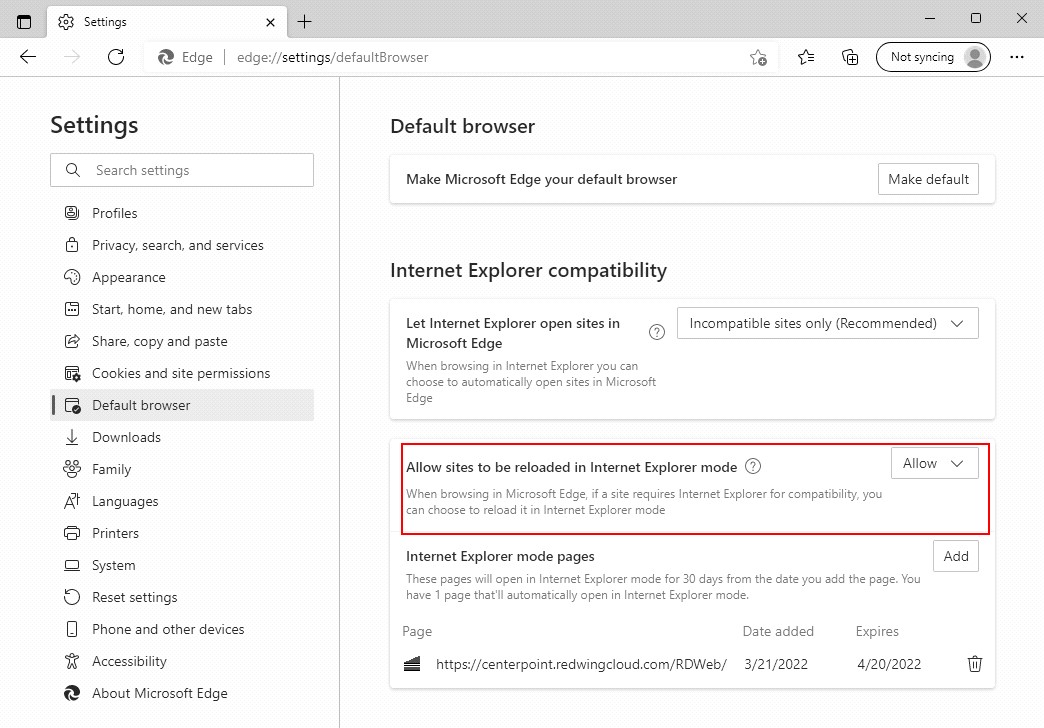The height and width of the screenshot is (728, 1044).
Task: Click the Expires column header
Action: coord(877,631)
